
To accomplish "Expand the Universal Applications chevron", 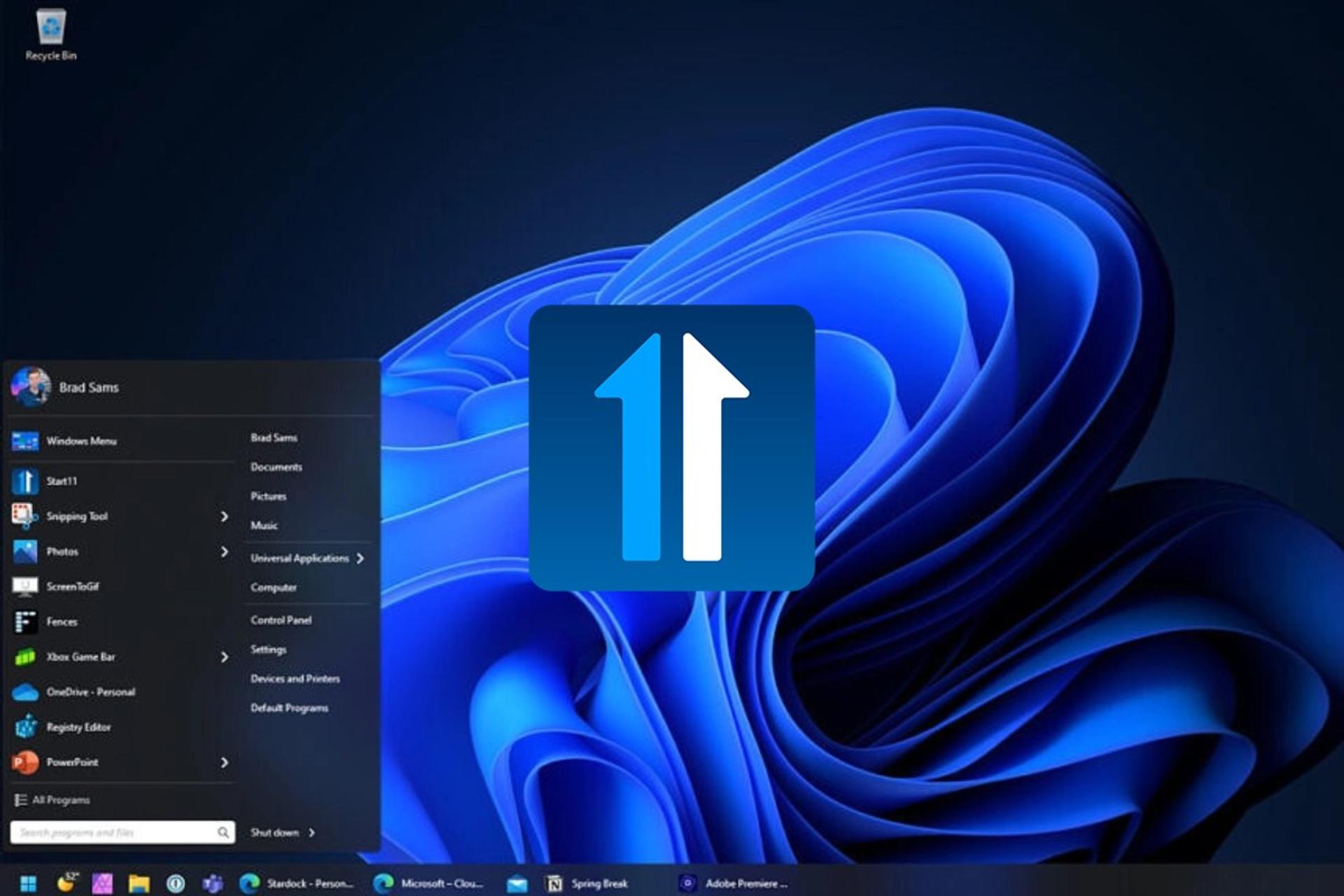I will tap(360, 559).
